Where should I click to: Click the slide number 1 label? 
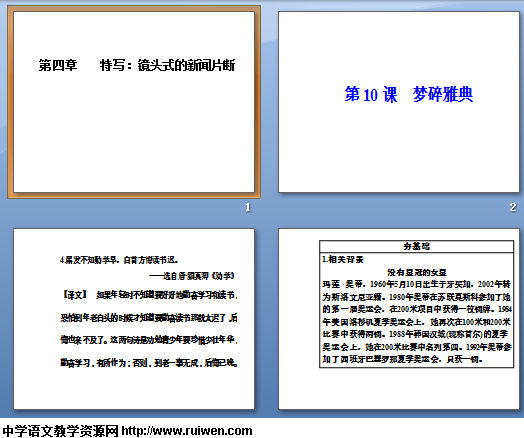click(x=248, y=207)
